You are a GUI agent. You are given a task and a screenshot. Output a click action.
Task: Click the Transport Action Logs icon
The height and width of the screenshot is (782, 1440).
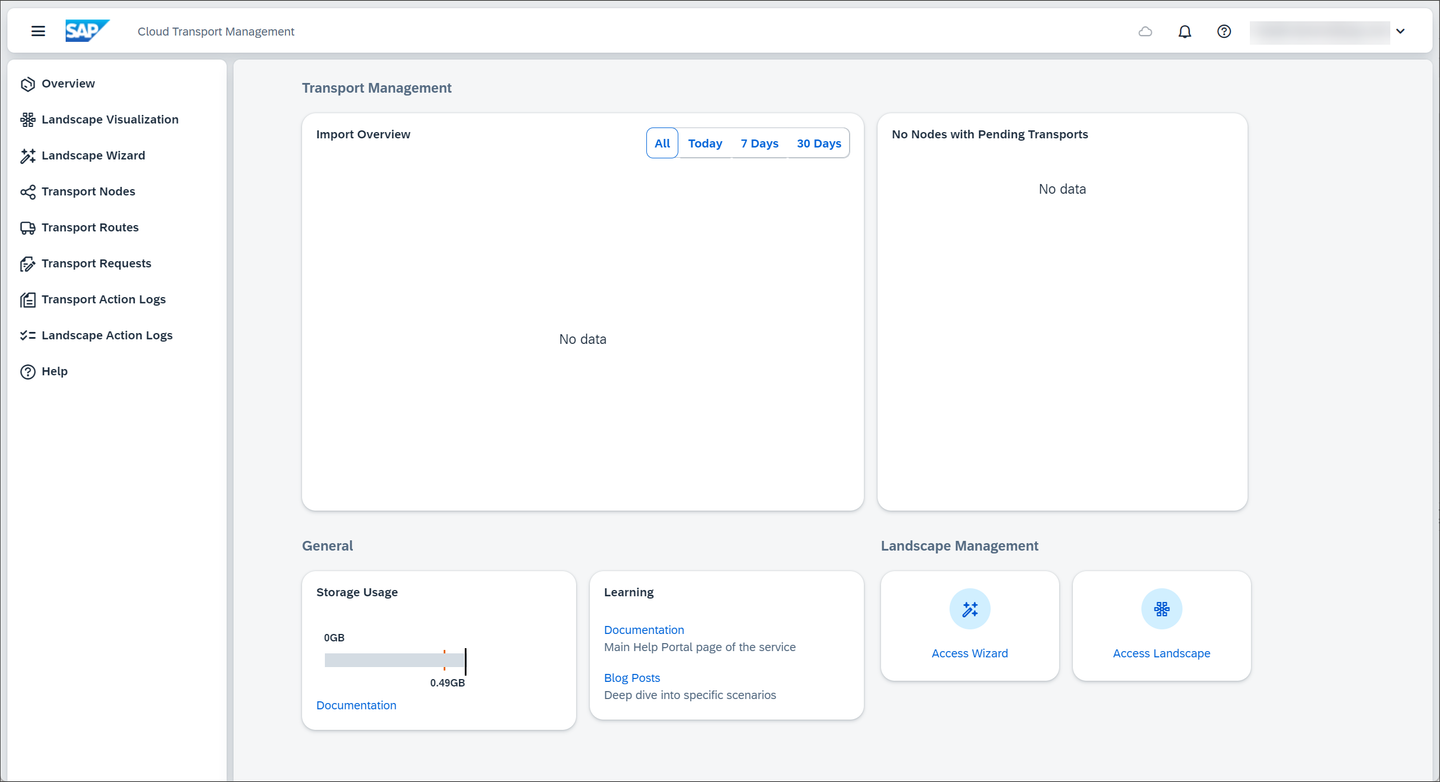[x=28, y=300]
